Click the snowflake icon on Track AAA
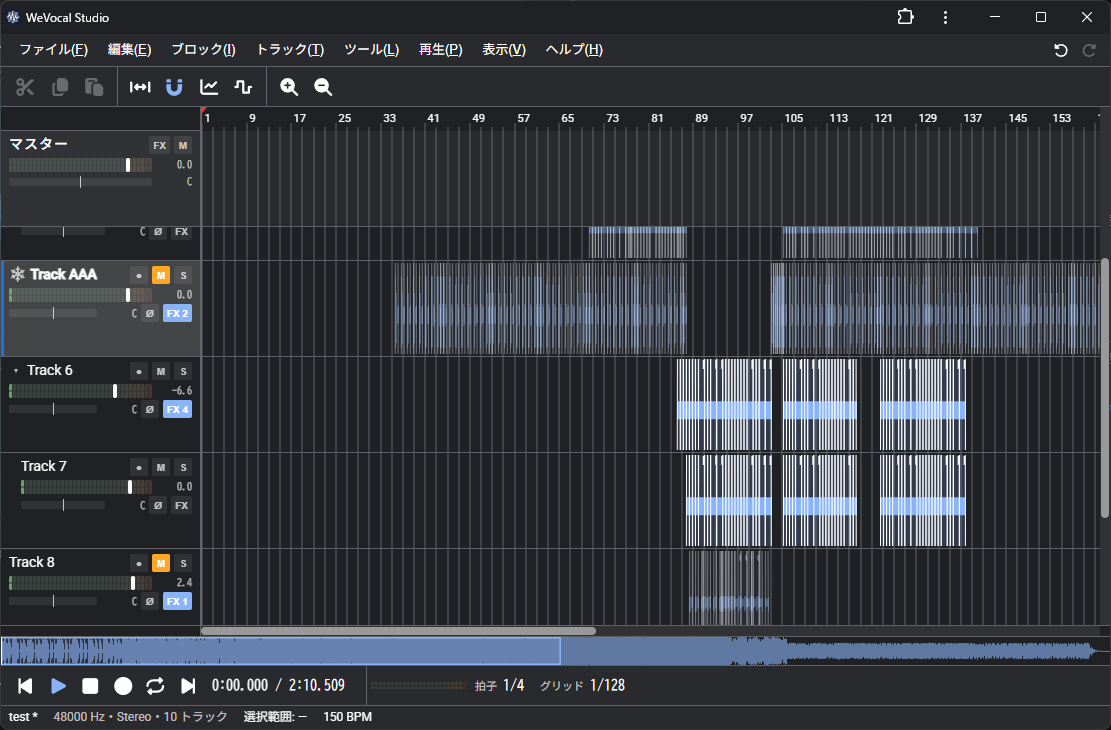 coord(18,274)
